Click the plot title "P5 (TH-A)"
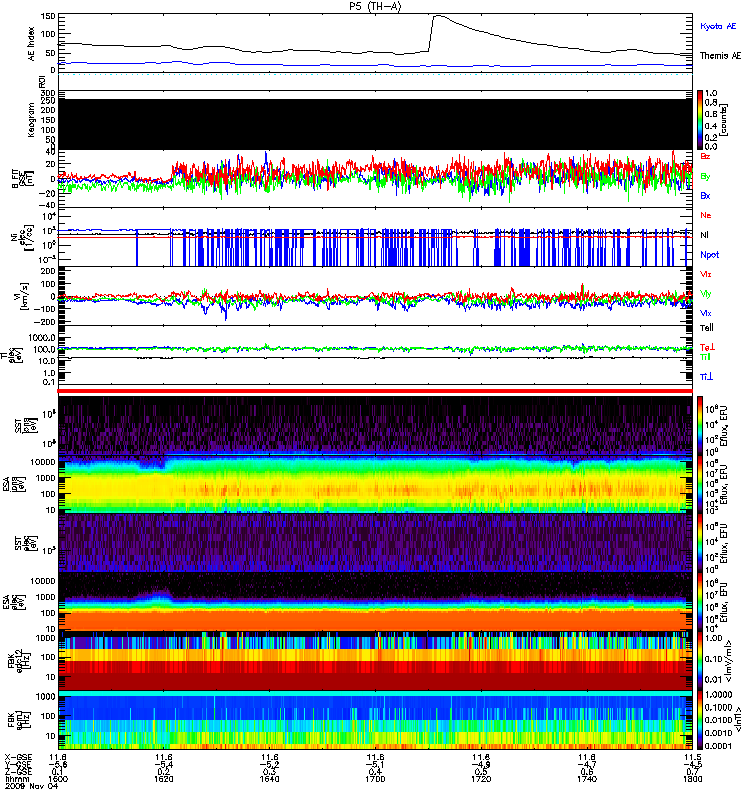The width and height of the screenshot is (750, 800). point(375,6)
